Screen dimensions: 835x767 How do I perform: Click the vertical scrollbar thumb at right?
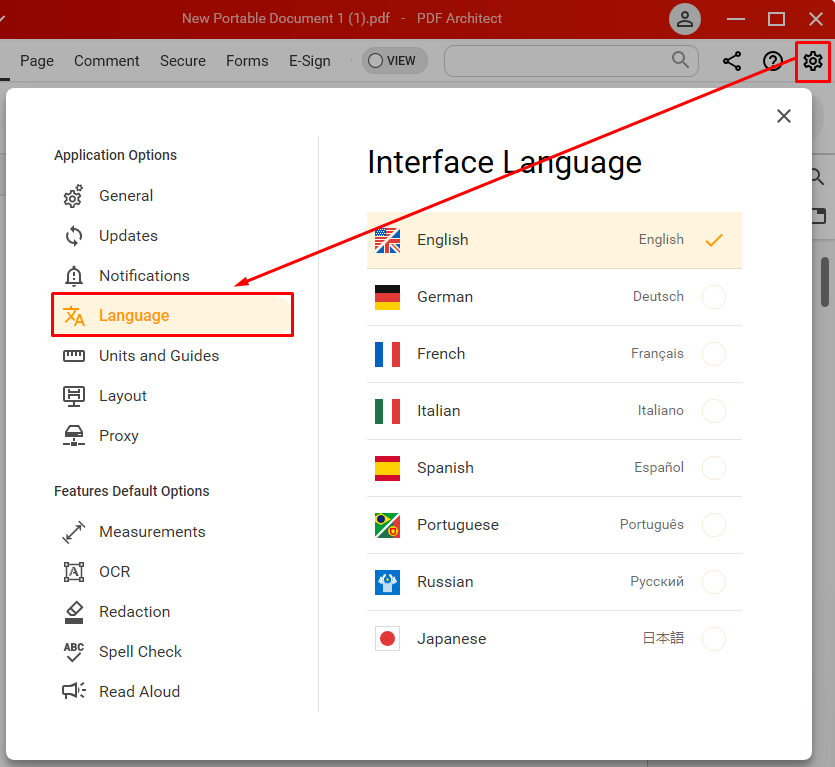[x=825, y=282]
